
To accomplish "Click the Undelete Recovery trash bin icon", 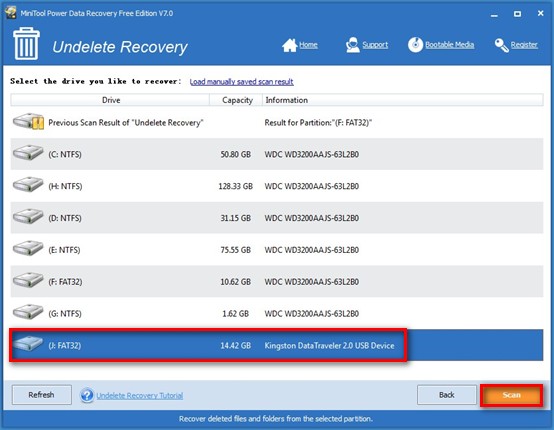I will (26, 43).
